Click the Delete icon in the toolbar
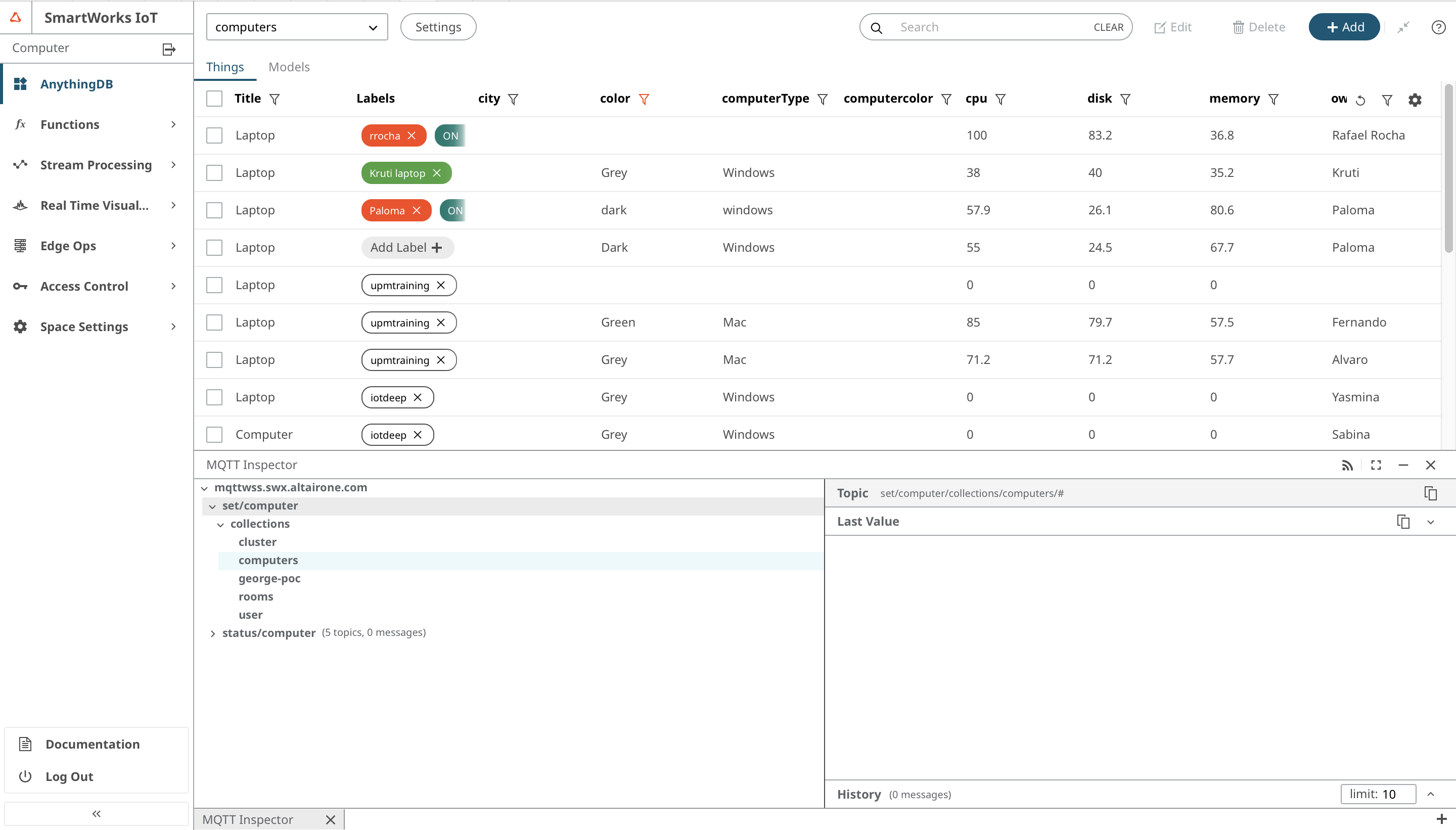 (x=1258, y=27)
